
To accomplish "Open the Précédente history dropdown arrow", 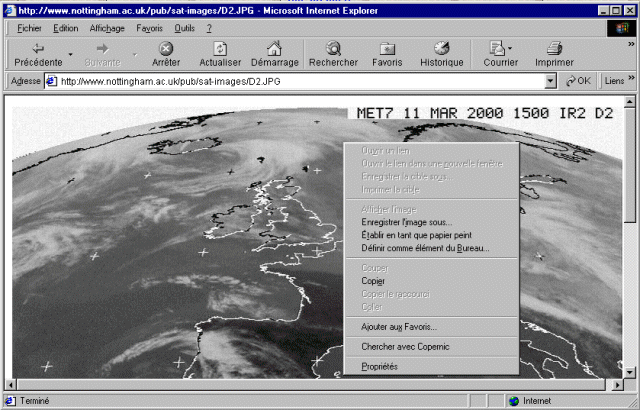I will click(71, 55).
